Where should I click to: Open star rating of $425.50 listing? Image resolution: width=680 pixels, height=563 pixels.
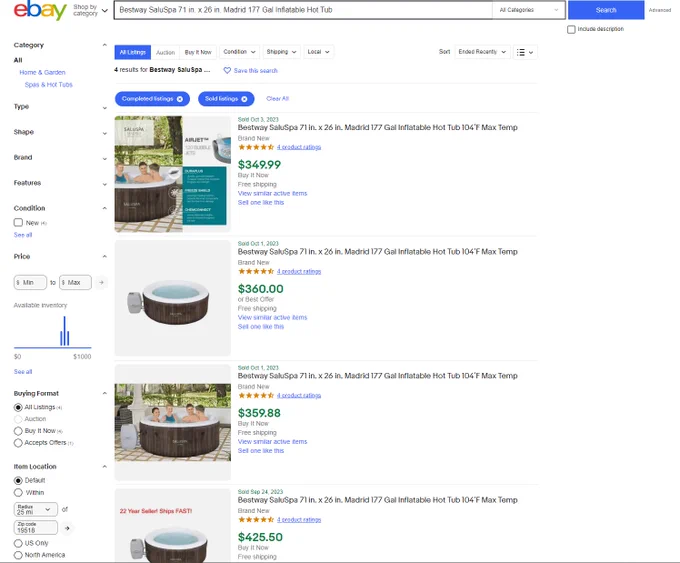click(x=256, y=520)
